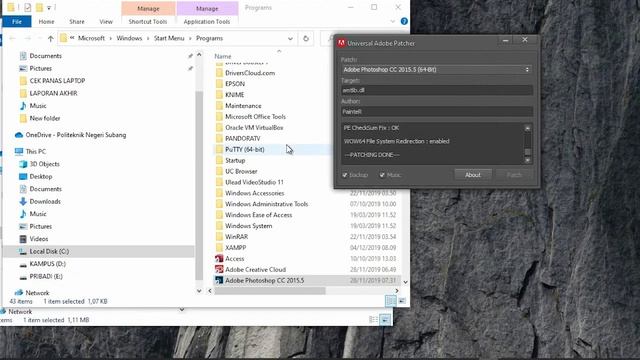Click the horizontal scrollbar in file list
The image size is (640, 360).
click(x=270, y=291)
